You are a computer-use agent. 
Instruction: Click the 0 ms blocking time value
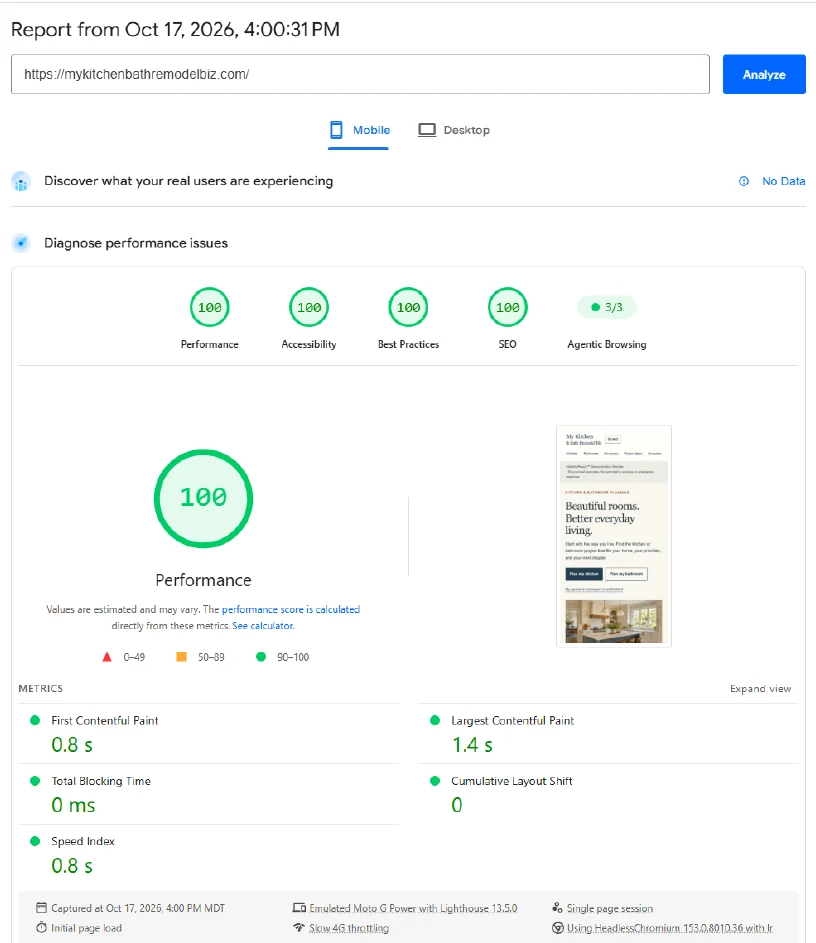pyautogui.click(x=73, y=805)
